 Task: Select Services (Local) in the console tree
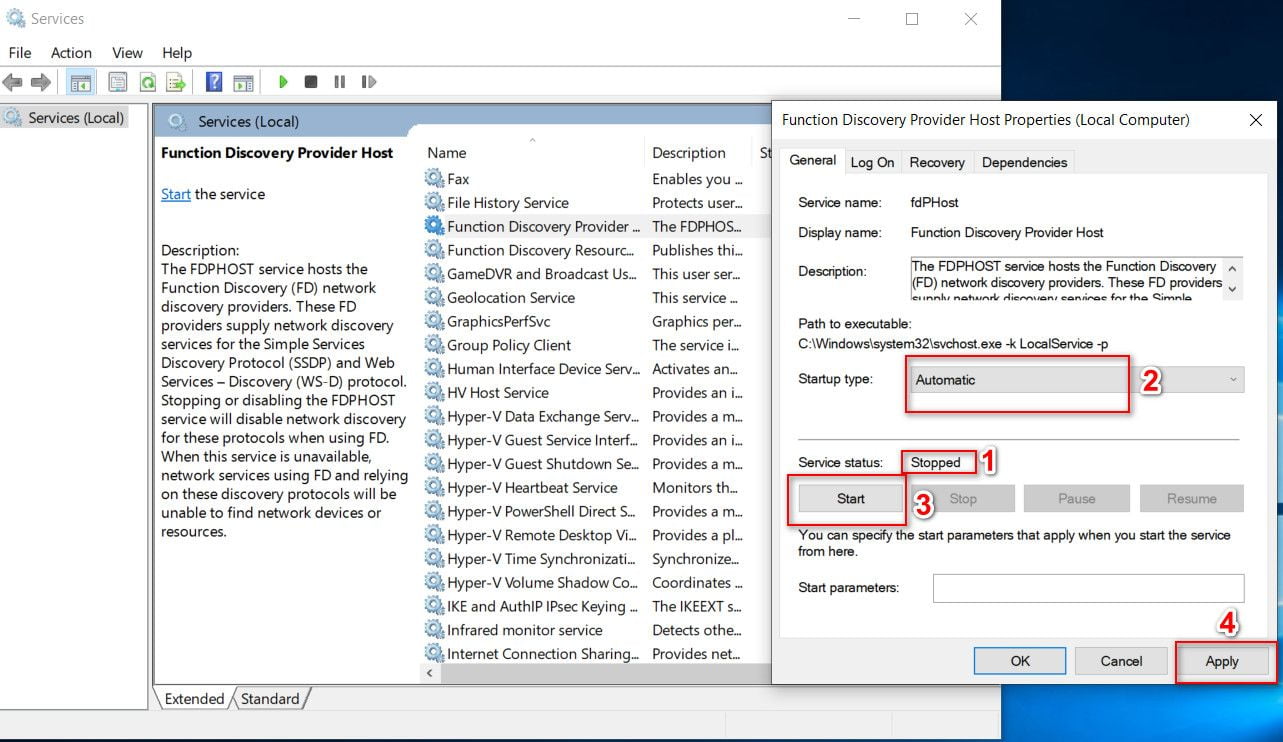(76, 118)
